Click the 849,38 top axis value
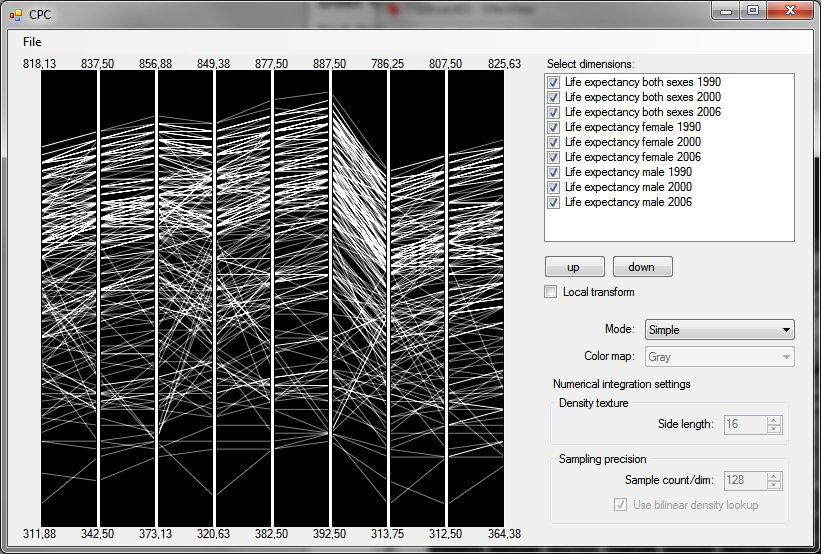 click(214, 64)
